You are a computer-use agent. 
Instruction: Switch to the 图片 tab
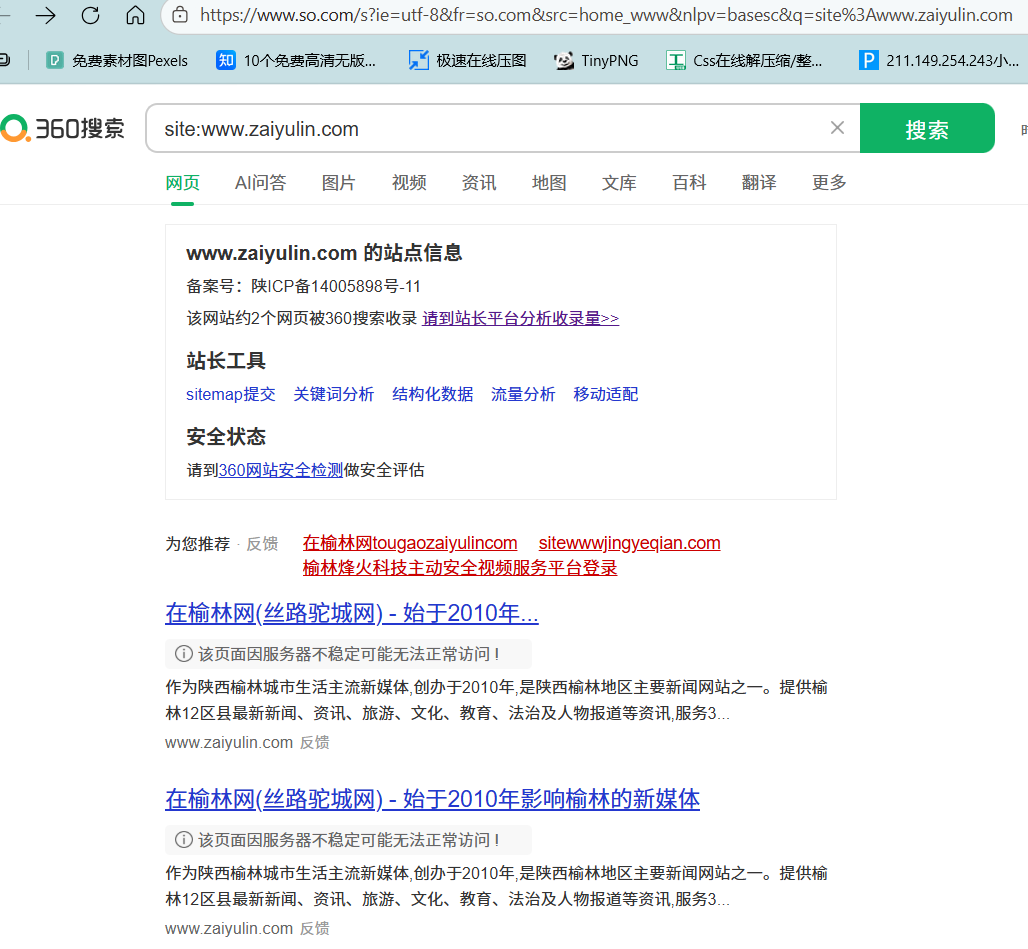pyautogui.click(x=338, y=183)
